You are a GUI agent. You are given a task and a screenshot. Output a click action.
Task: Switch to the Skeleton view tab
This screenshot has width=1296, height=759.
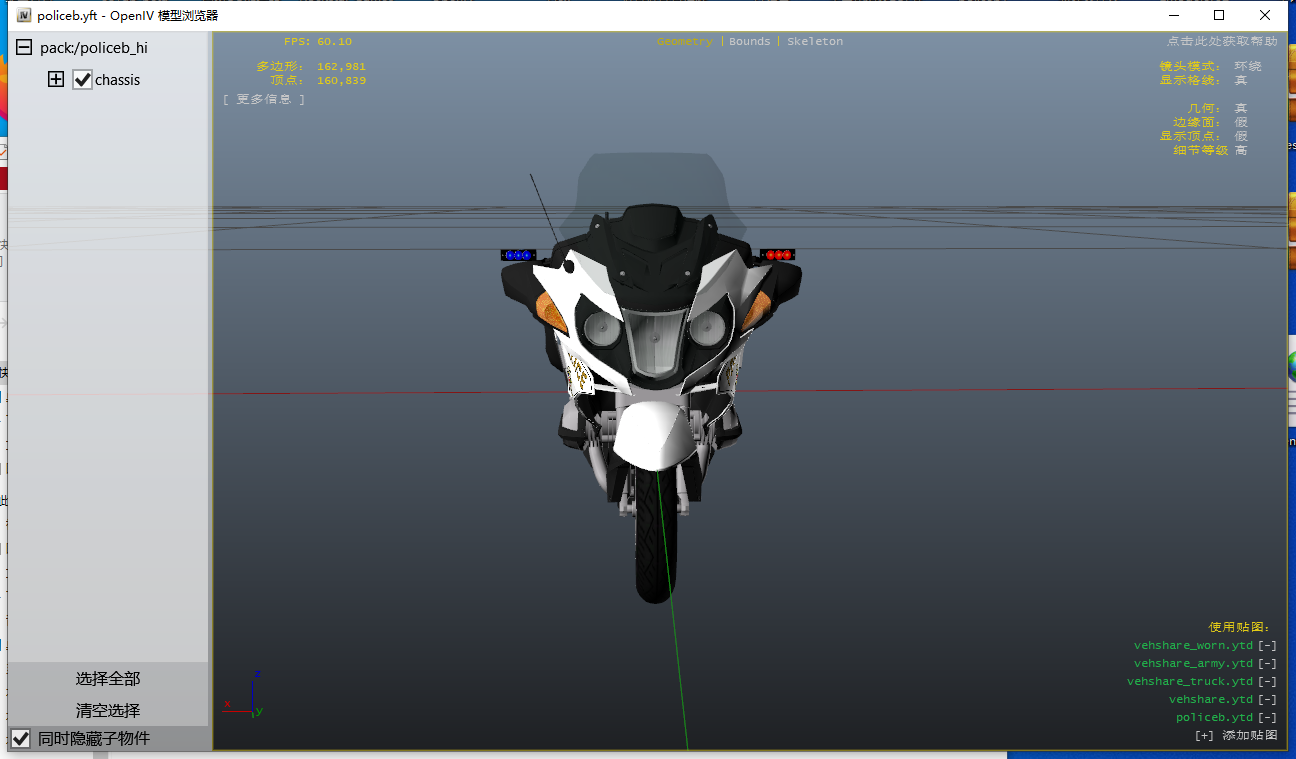tap(815, 42)
